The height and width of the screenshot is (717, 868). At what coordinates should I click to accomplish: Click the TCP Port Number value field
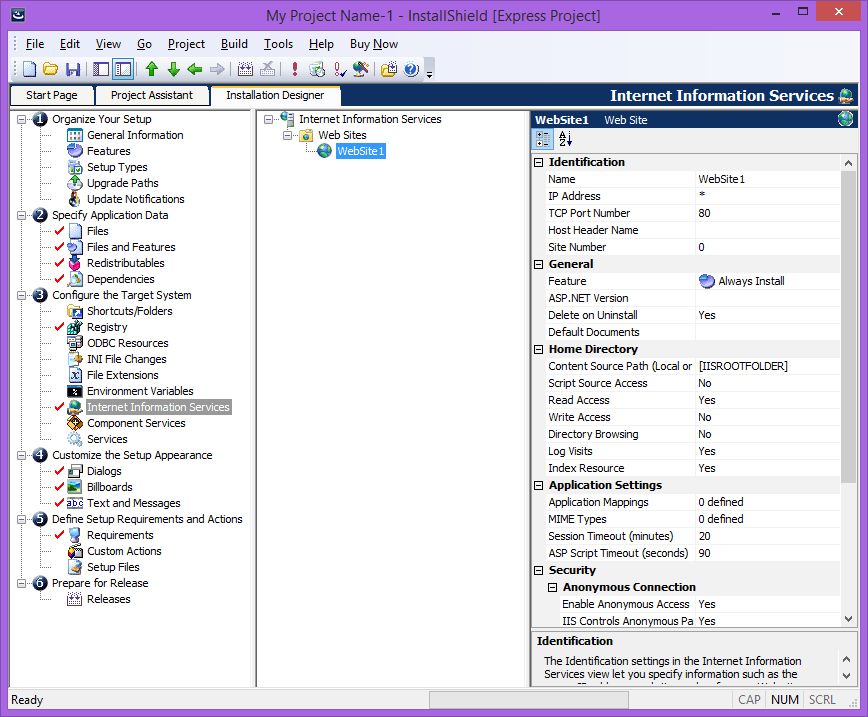point(765,213)
